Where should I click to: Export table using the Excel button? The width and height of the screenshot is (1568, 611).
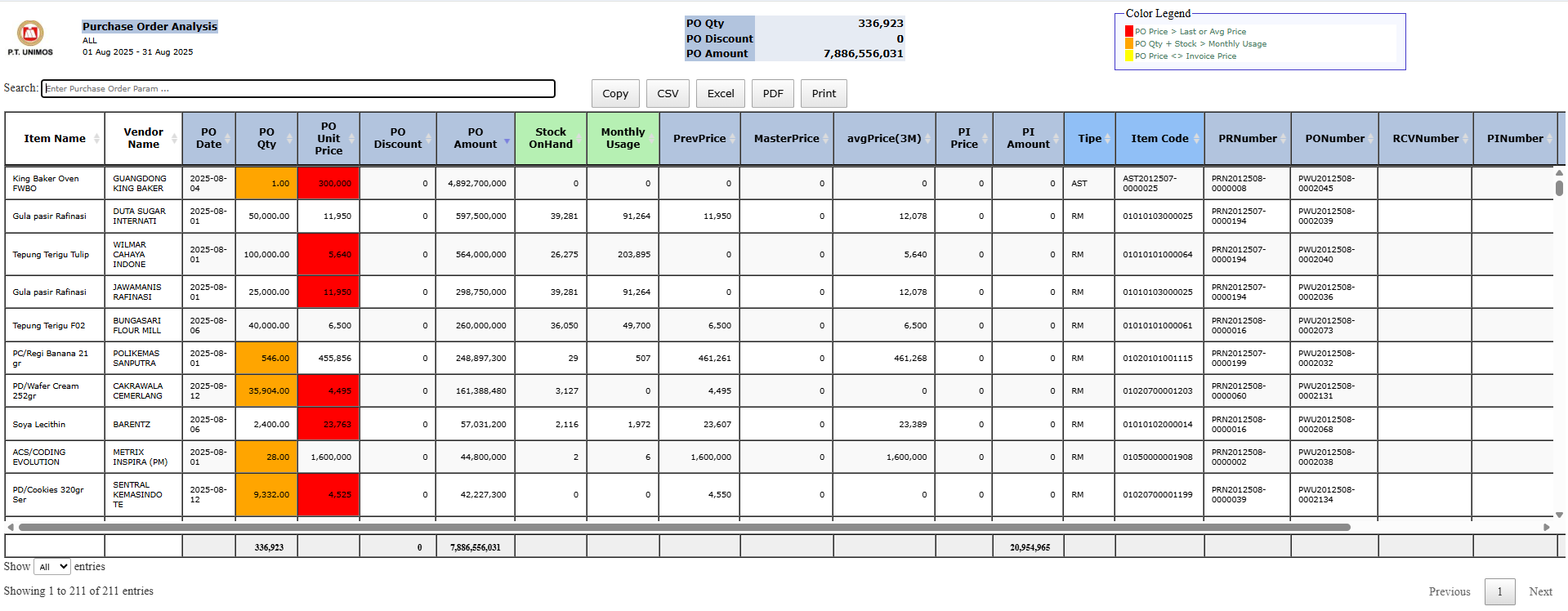tap(720, 94)
